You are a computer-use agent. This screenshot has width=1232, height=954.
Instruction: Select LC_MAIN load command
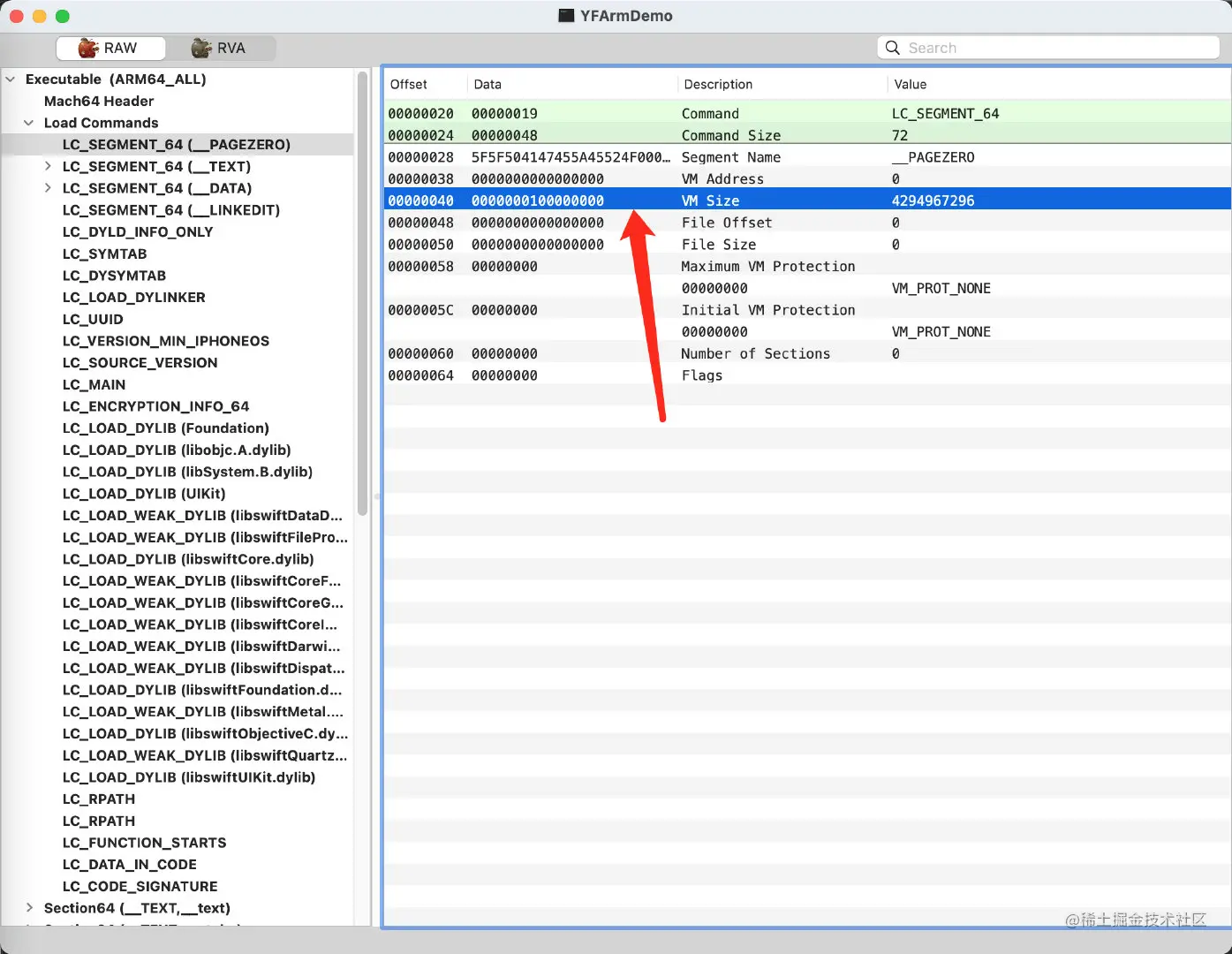(94, 385)
